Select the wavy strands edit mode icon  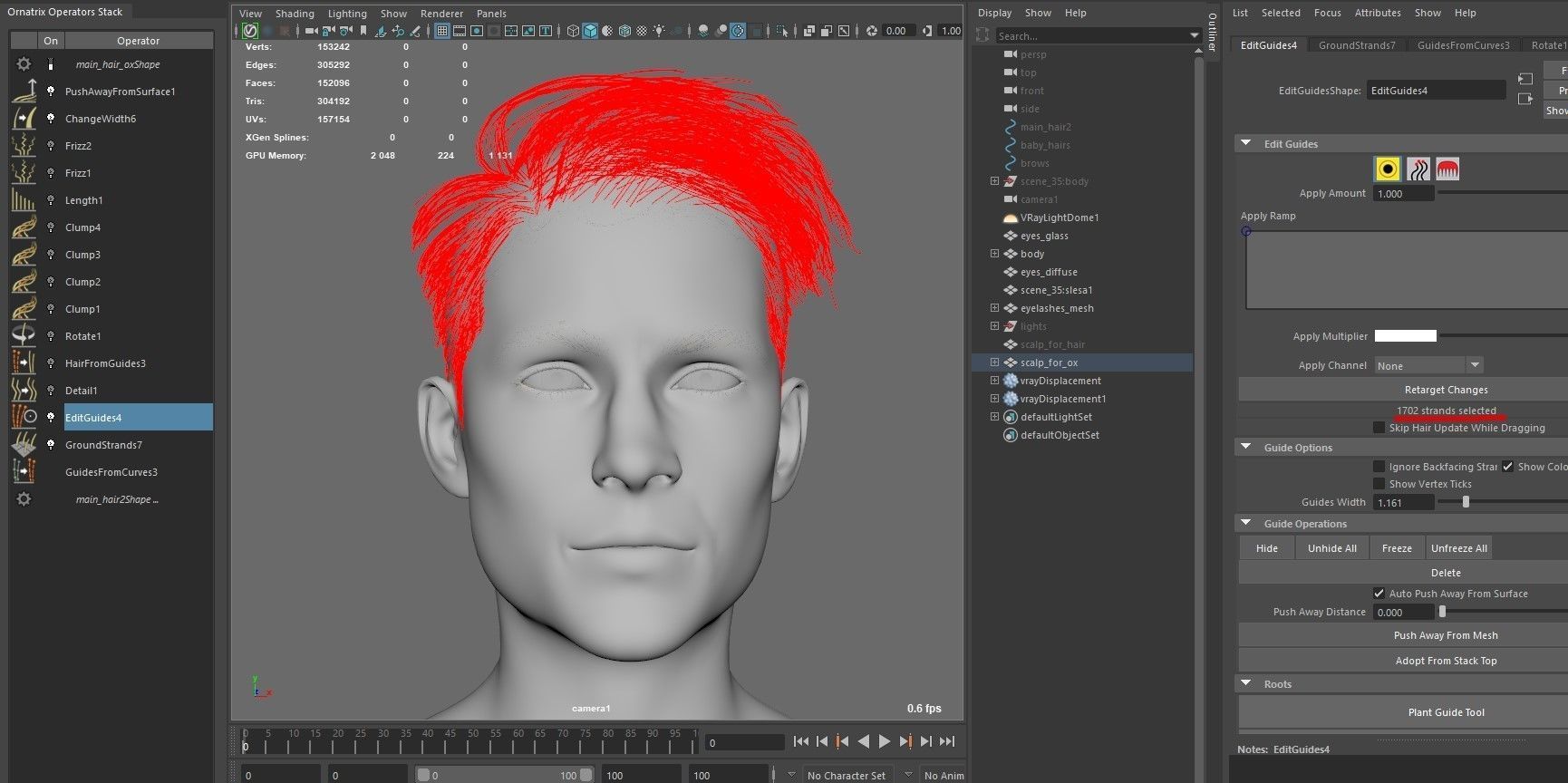[x=1418, y=169]
